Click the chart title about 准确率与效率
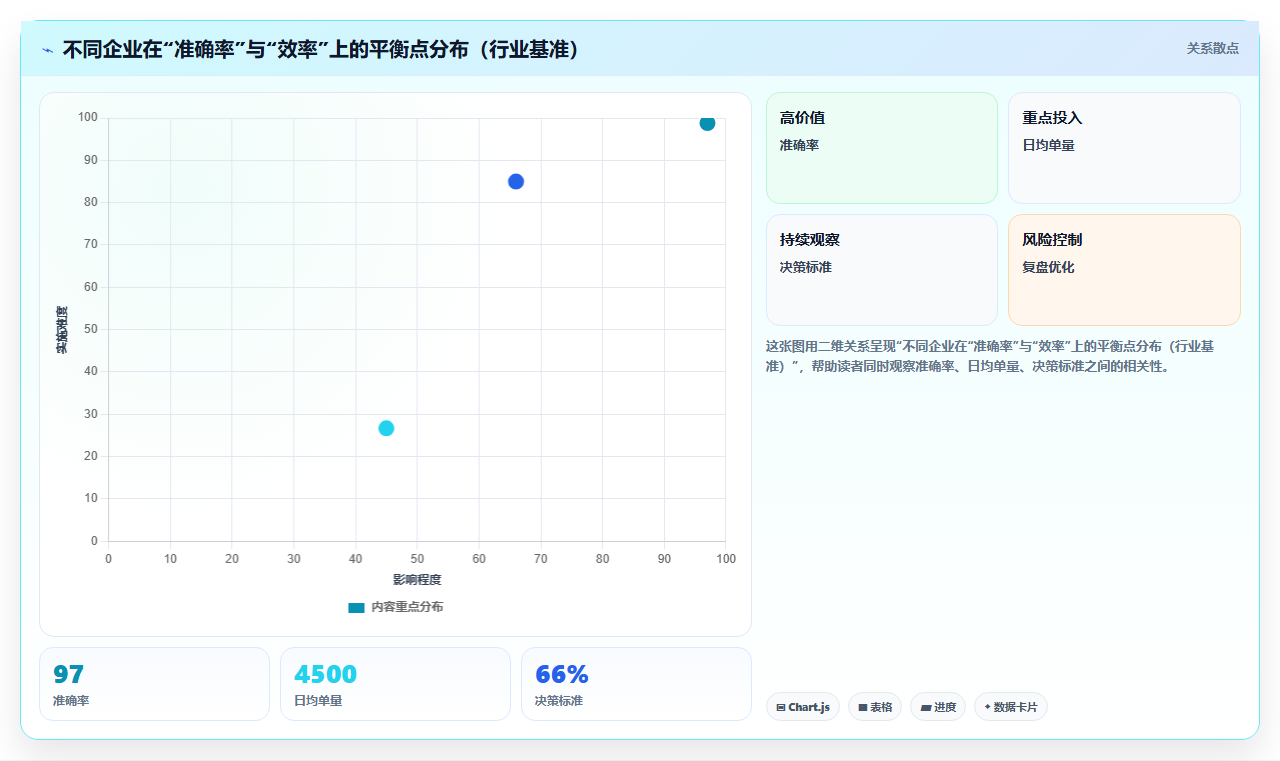1280x761 pixels. (x=321, y=49)
